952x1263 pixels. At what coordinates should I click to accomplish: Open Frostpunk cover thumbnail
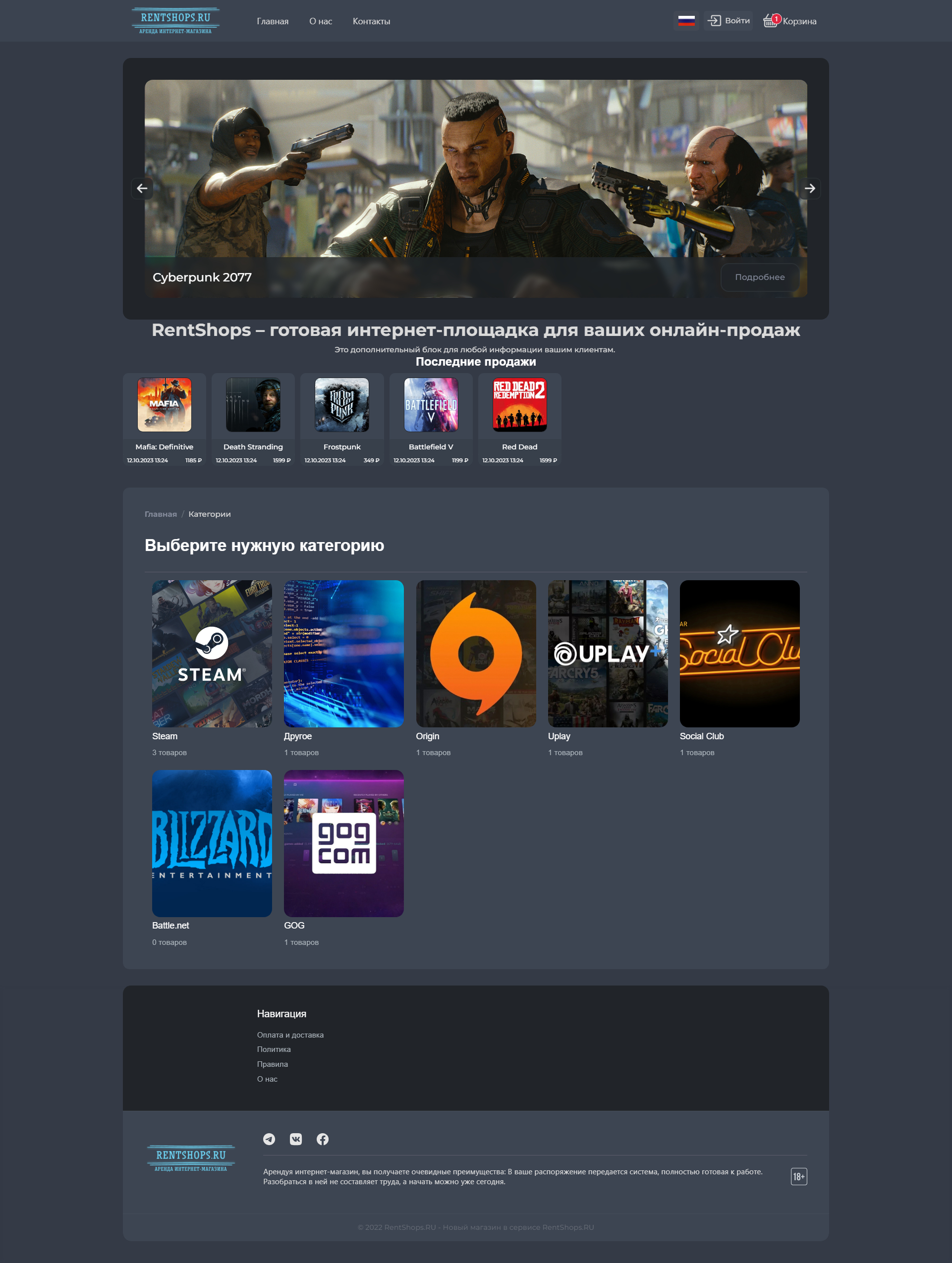(342, 405)
